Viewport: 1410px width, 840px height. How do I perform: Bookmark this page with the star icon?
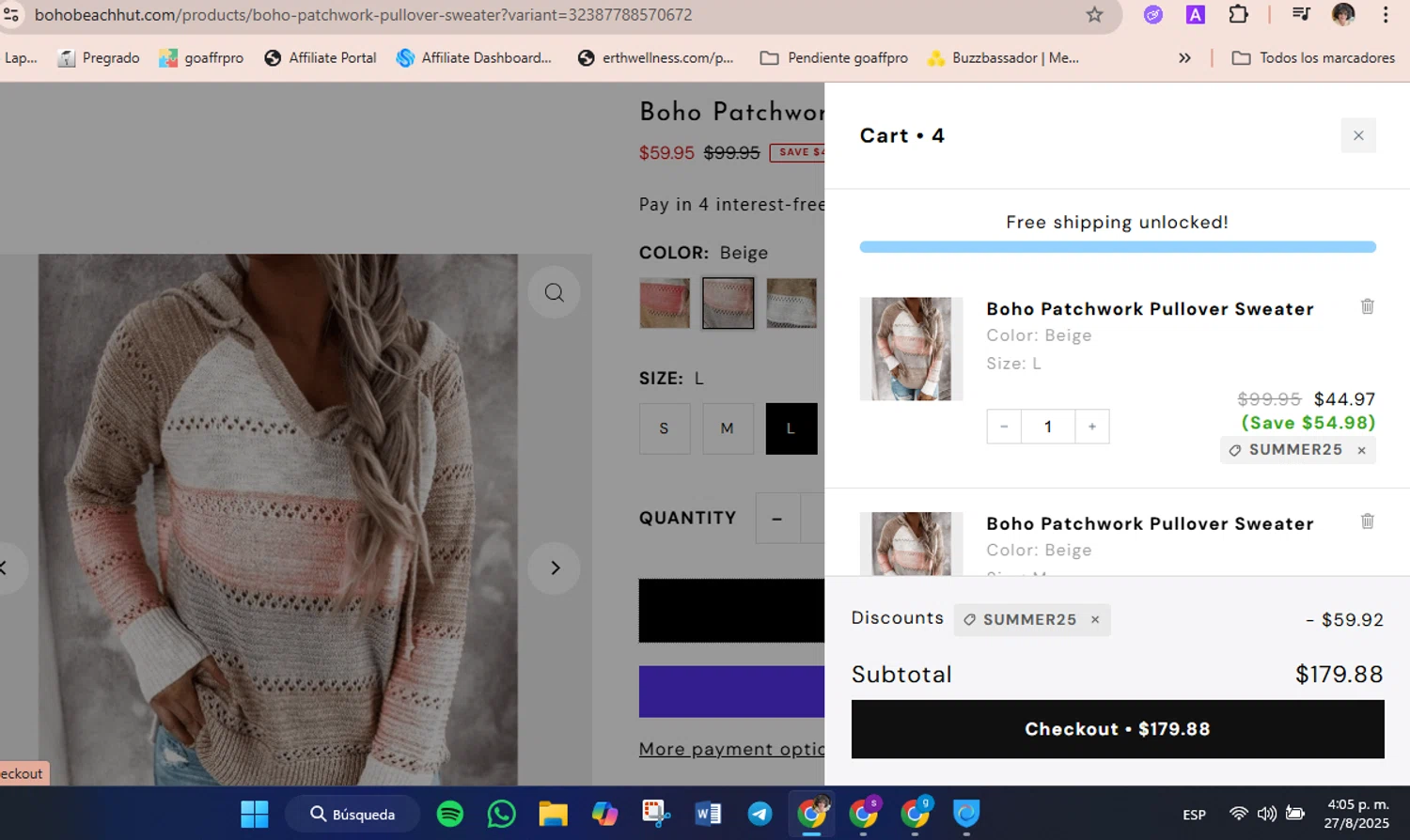tap(1094, 15)
